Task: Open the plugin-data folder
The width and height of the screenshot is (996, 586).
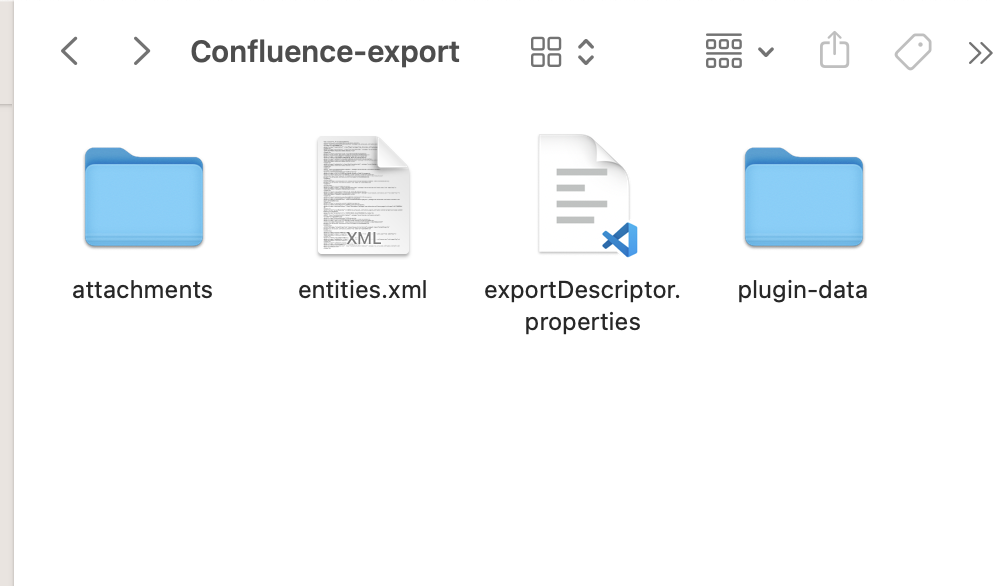Action: coord(803,197)
